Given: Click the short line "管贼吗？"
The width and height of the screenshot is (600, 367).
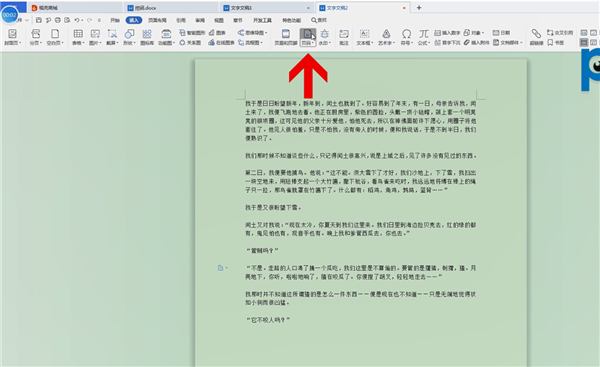Looking at the screenshot, I should 262,251.
